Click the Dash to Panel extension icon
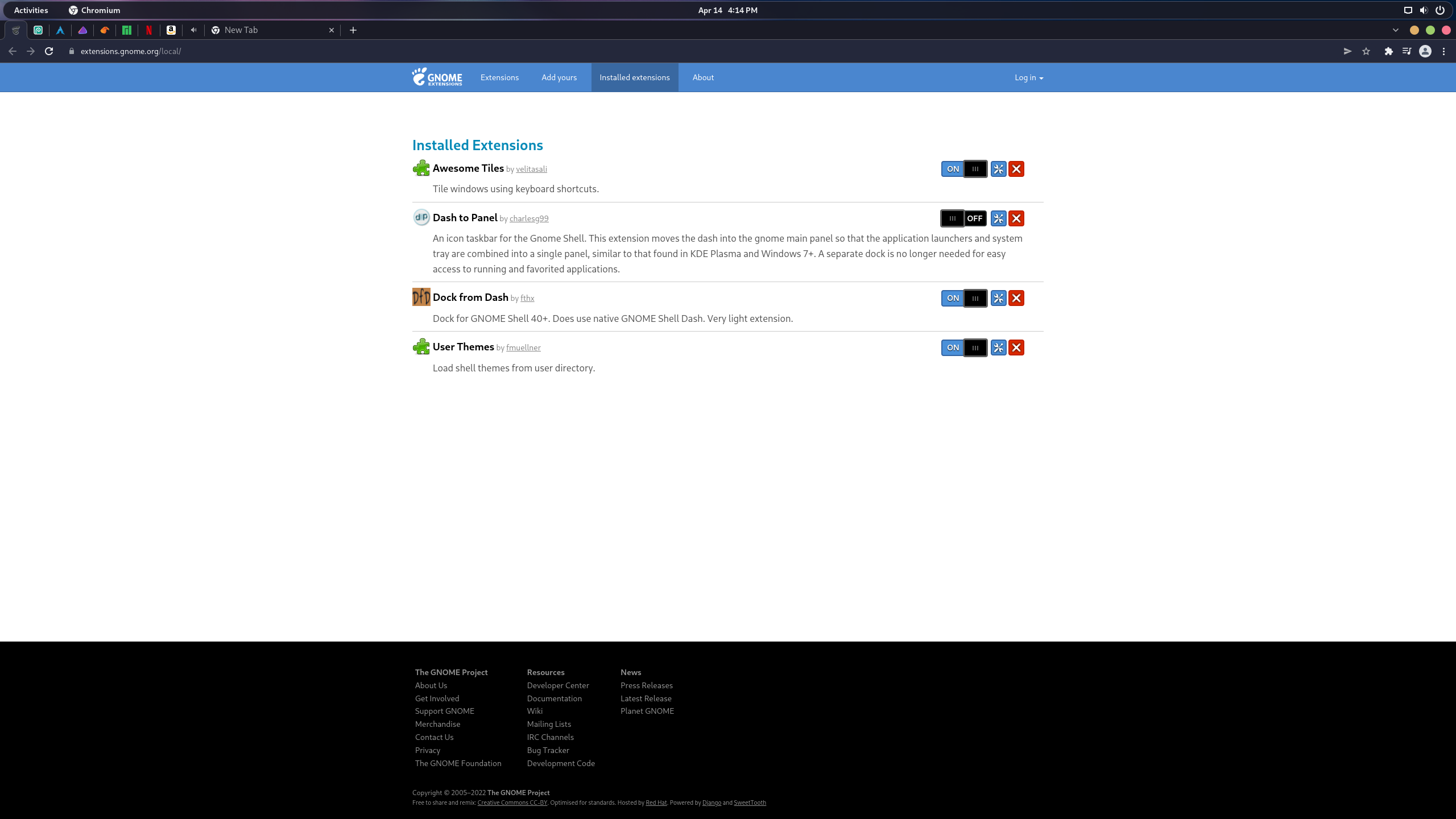The height and width of the screenshot is (819, 1456). pyautogui.click(x=421, y=217)
